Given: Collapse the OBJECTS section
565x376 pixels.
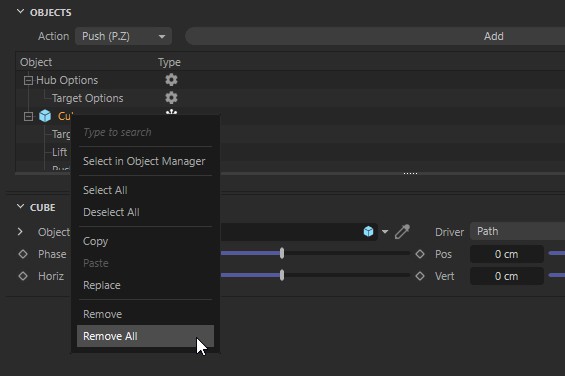Looking at the screenshot, I should pyautogui.click(x=21, y=12).
